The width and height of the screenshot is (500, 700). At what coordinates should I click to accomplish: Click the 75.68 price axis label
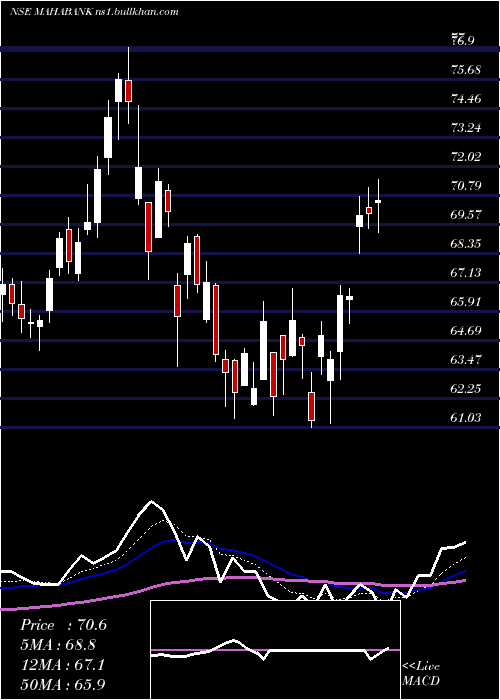[466, 70]
